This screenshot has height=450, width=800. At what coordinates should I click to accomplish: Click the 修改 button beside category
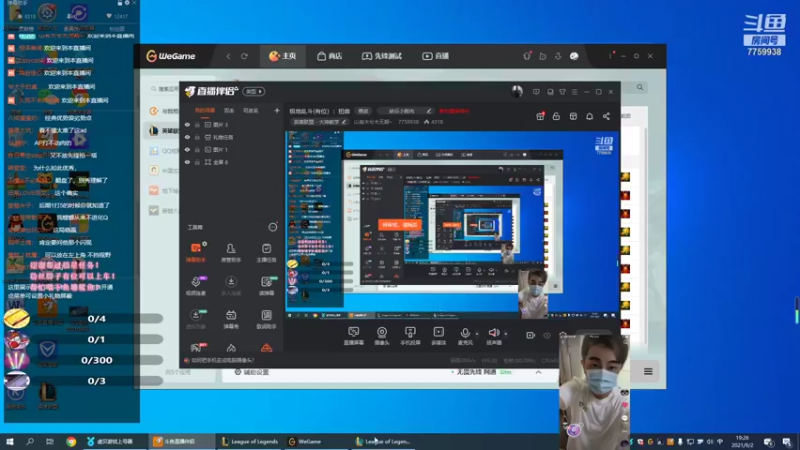(363, 111)
